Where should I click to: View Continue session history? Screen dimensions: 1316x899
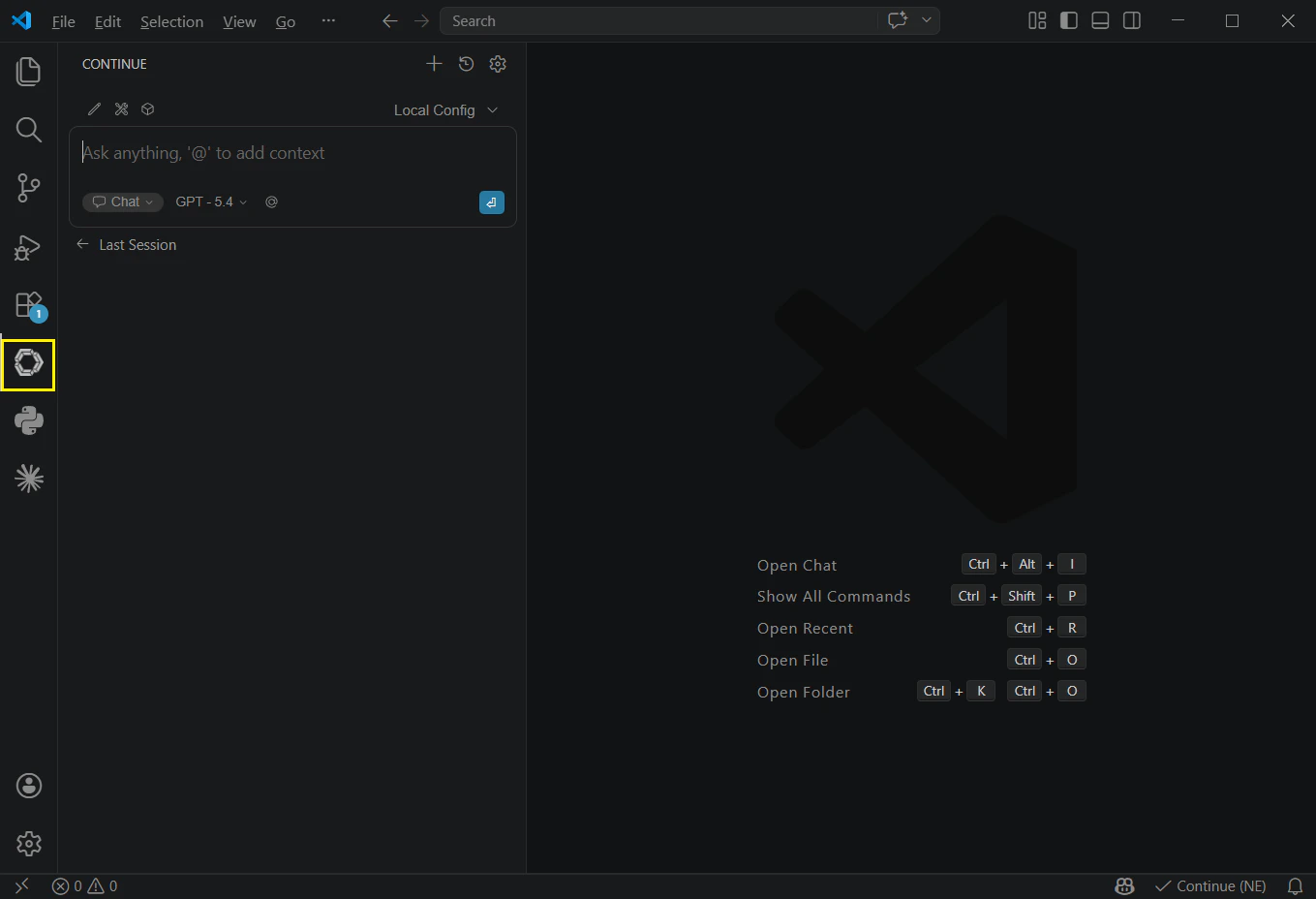pyautogui.click(x=466, y=64)
